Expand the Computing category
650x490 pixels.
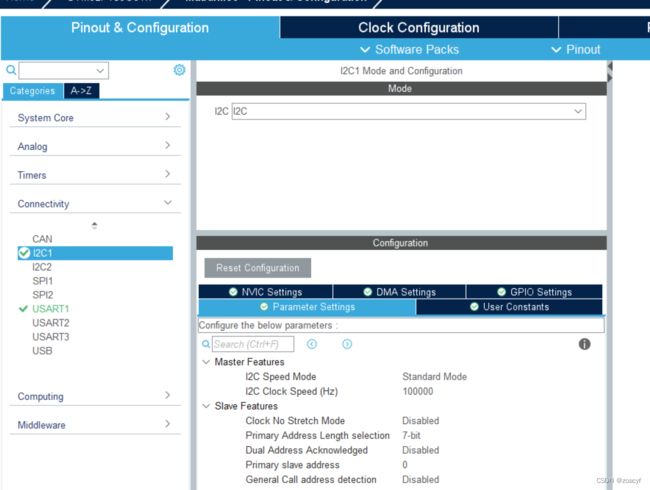coord(95,396)
